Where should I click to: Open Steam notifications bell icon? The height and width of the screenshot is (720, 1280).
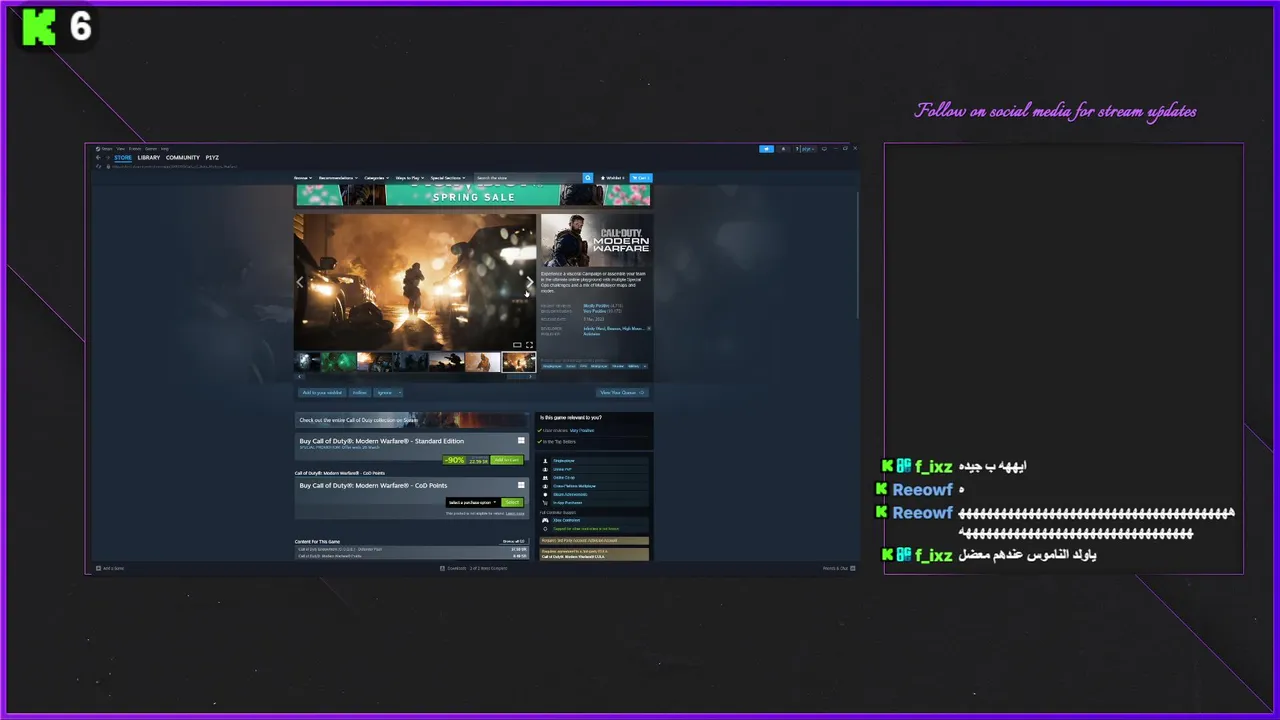[783, 149]
